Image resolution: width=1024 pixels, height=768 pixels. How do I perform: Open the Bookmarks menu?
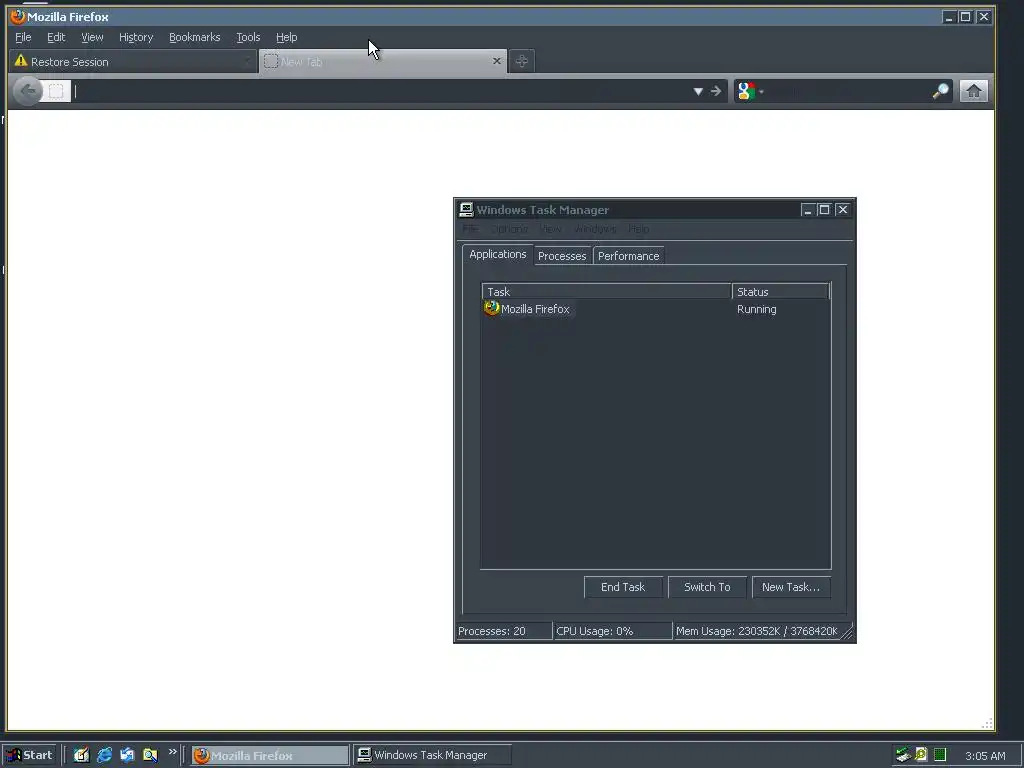point(195,37)
